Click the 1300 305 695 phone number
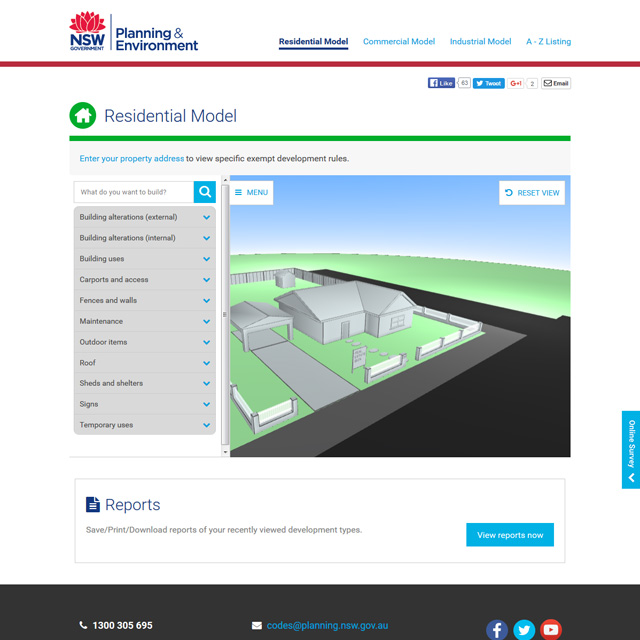 tap(122, 625)
